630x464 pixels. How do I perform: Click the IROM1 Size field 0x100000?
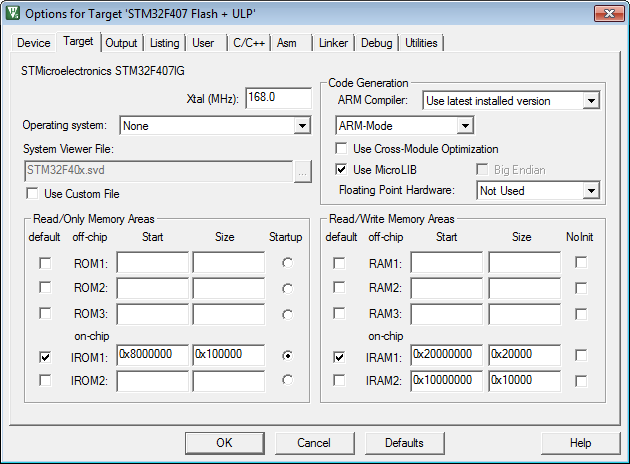point(229,355)
